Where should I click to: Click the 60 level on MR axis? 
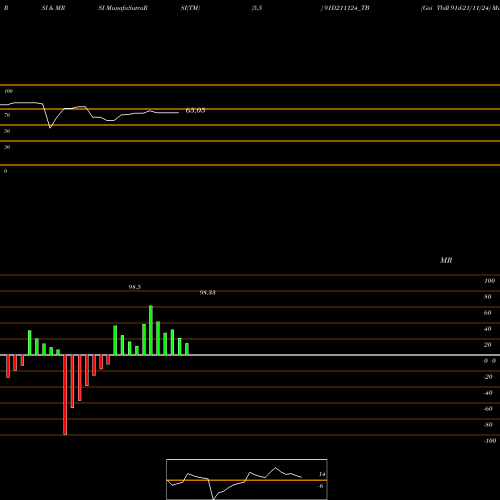coord(488,313)
